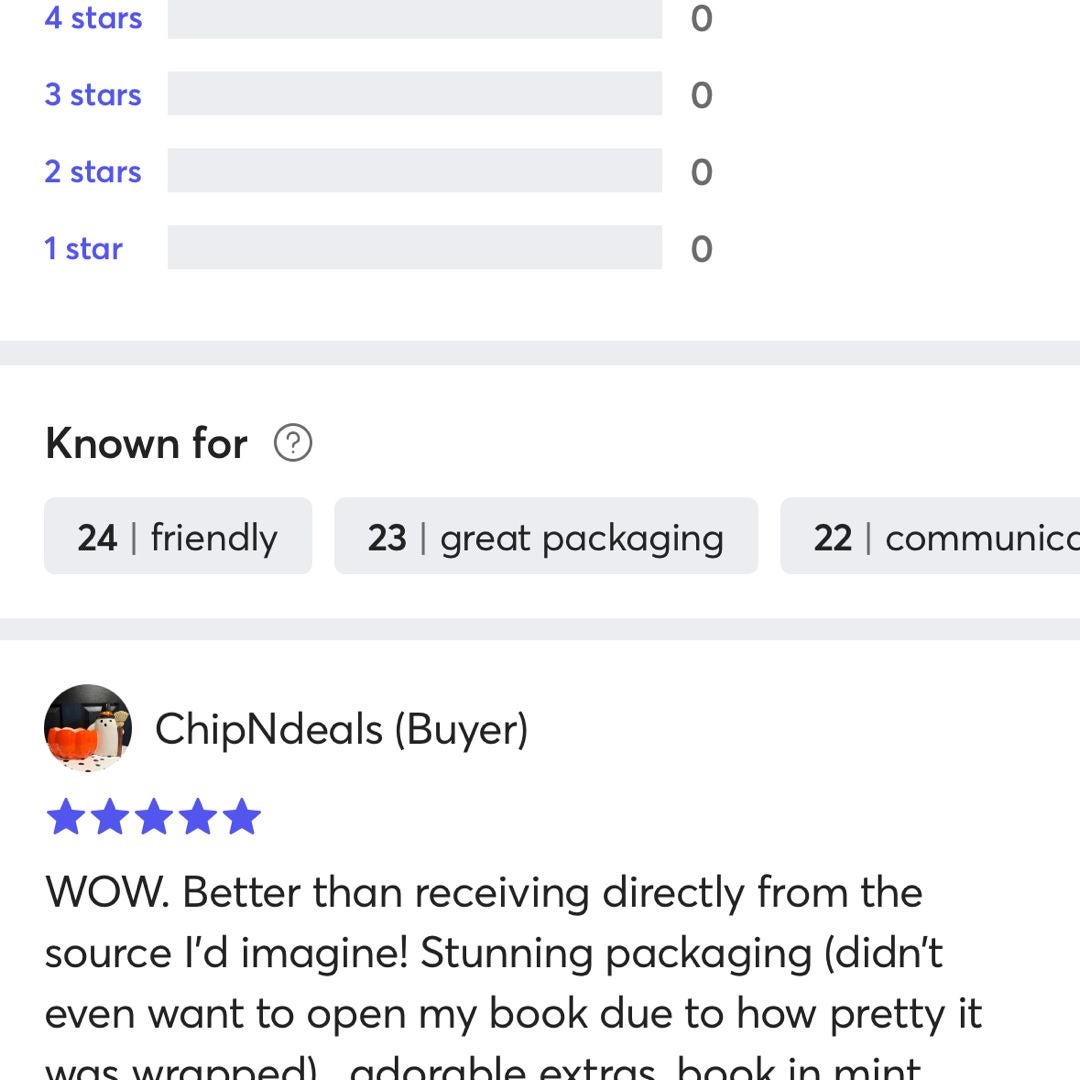
Task: Open the WOW review text
Action: click(x=513, y=975)
